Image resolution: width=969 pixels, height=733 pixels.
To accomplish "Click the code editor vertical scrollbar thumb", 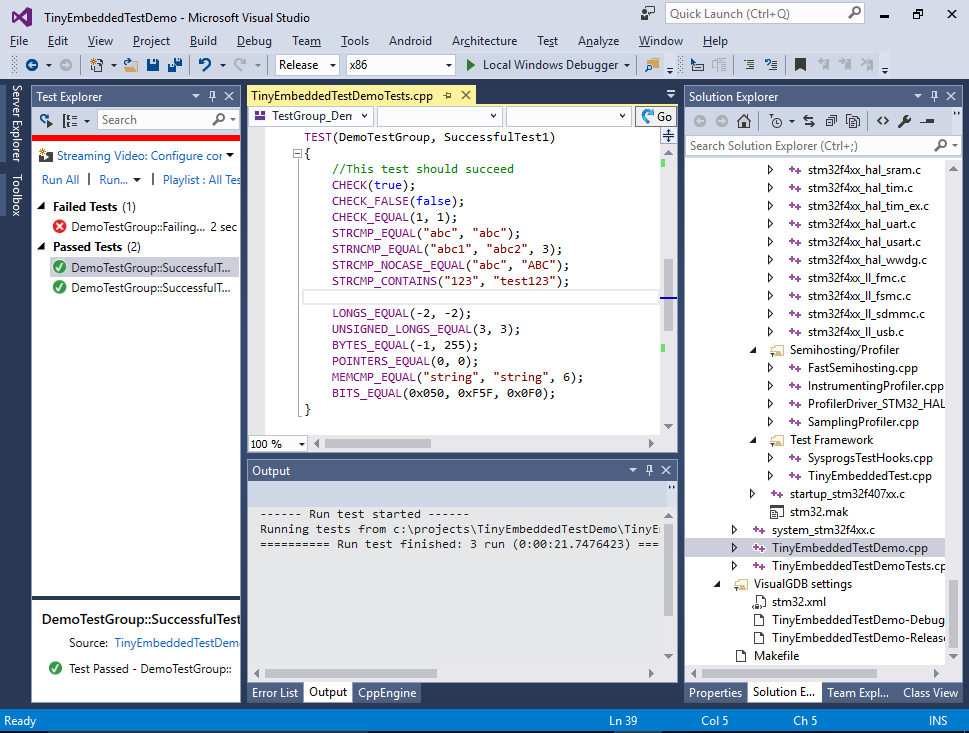I will (x=668, y=295).
